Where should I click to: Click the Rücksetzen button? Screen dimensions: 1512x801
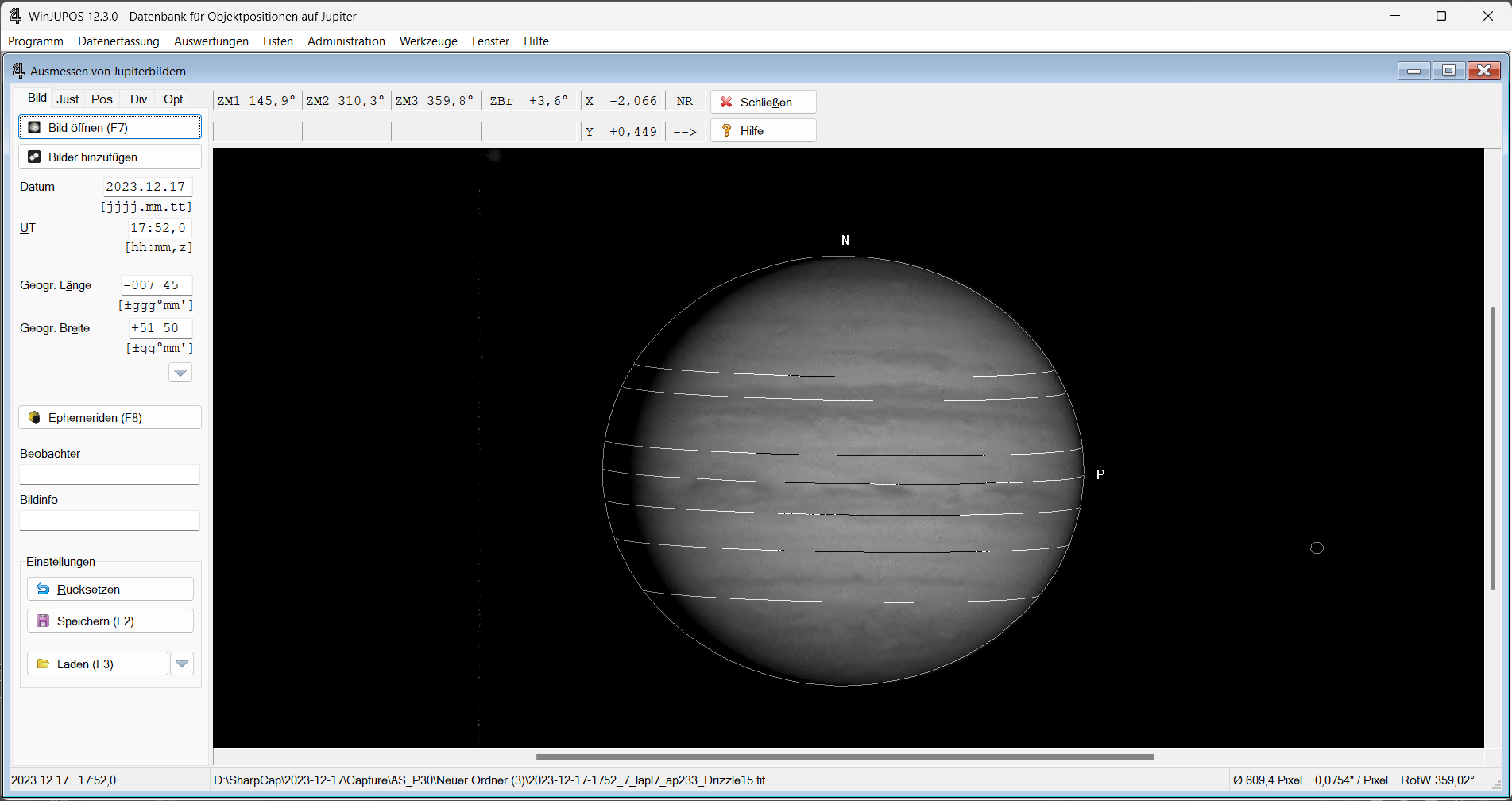(110, 589)
